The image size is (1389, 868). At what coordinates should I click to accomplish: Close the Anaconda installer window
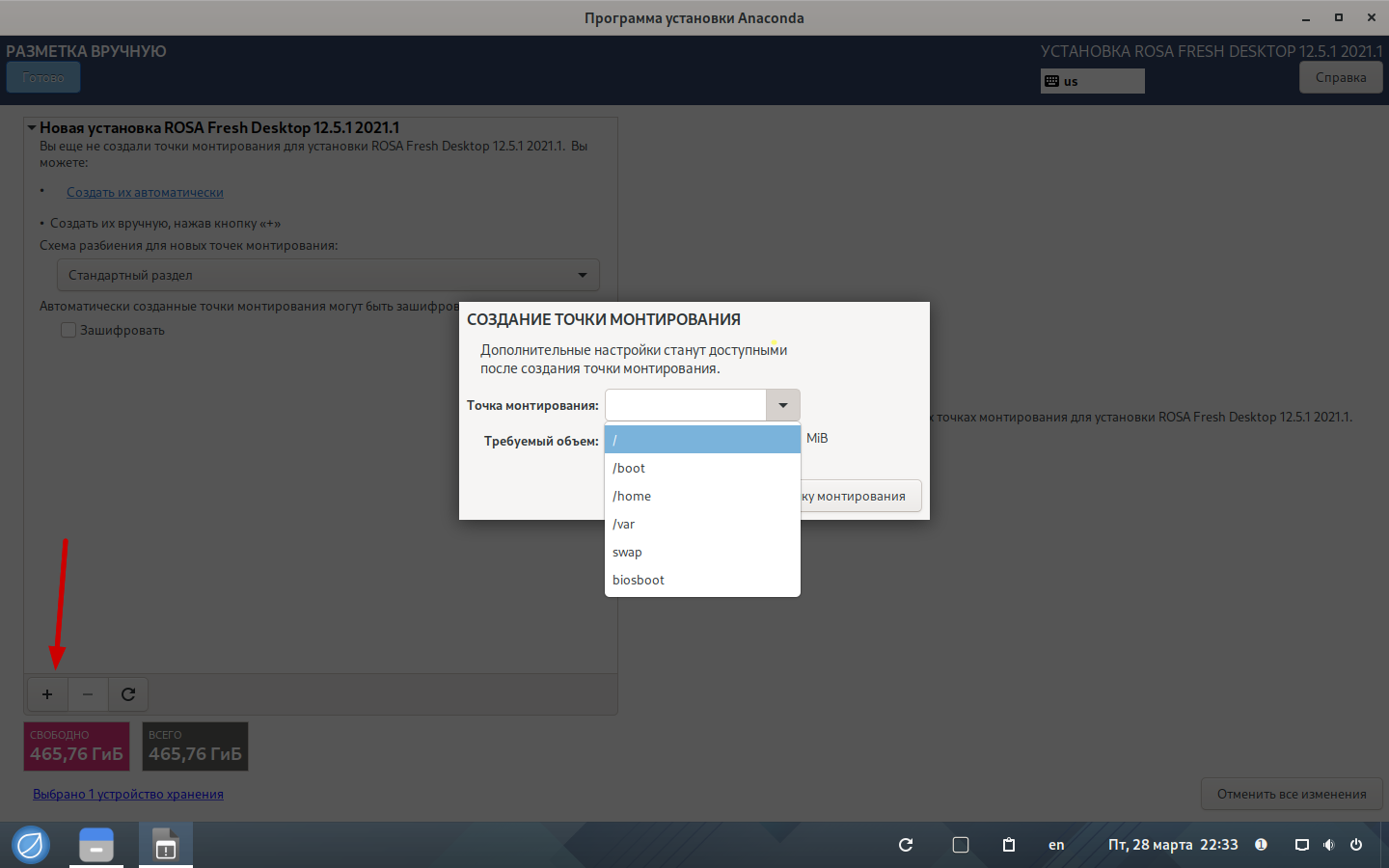coord(1372,17)
